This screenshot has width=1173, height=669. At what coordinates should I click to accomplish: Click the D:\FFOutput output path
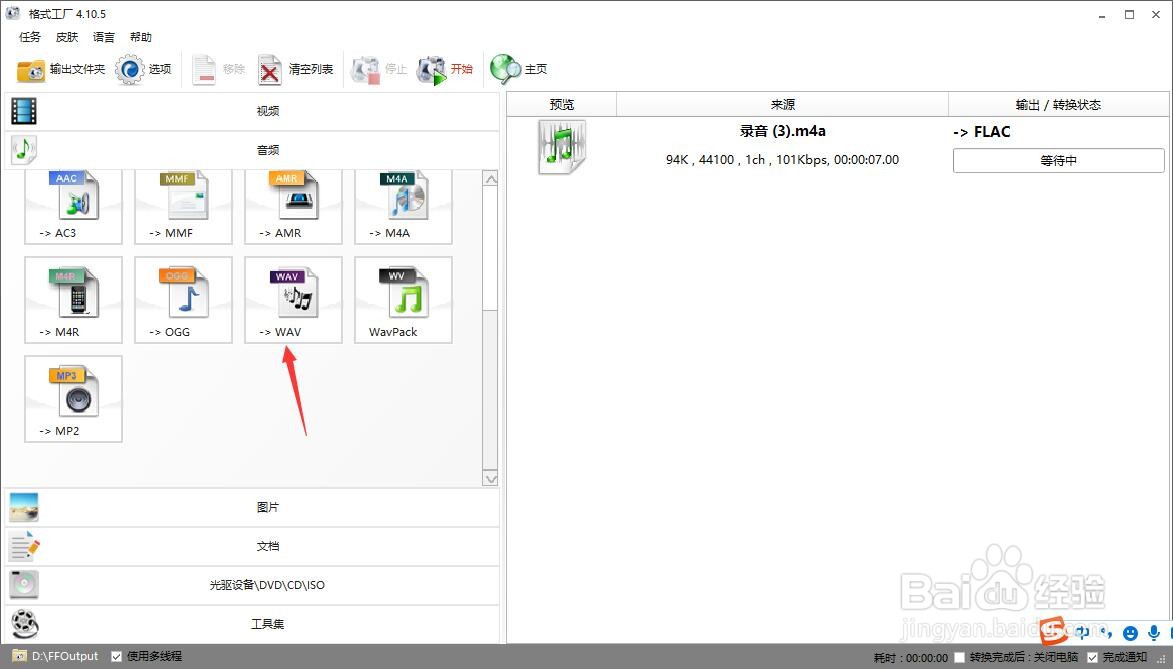[x=65, y=656]
